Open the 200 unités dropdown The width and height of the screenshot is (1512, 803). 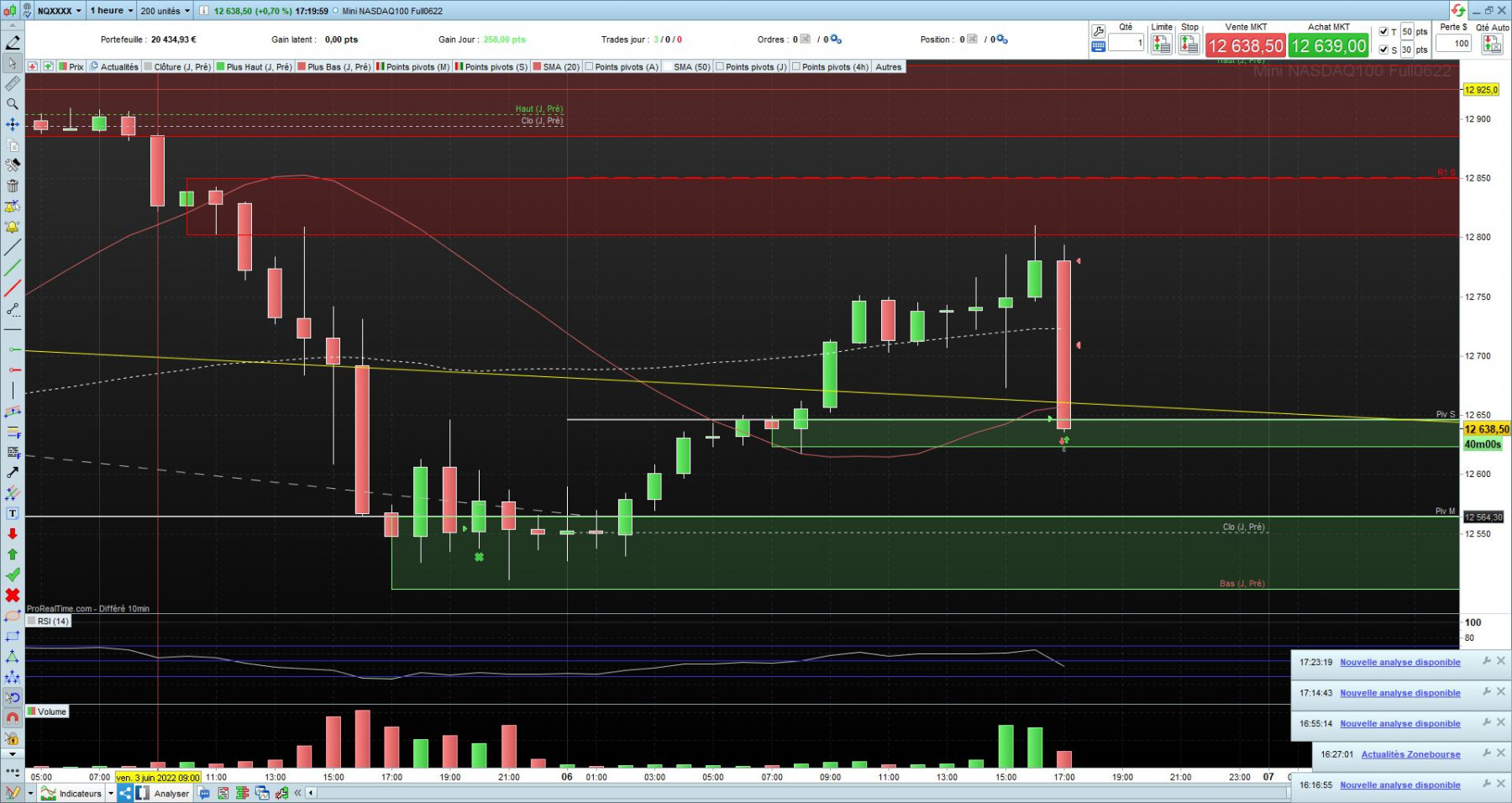pos(165,11)
